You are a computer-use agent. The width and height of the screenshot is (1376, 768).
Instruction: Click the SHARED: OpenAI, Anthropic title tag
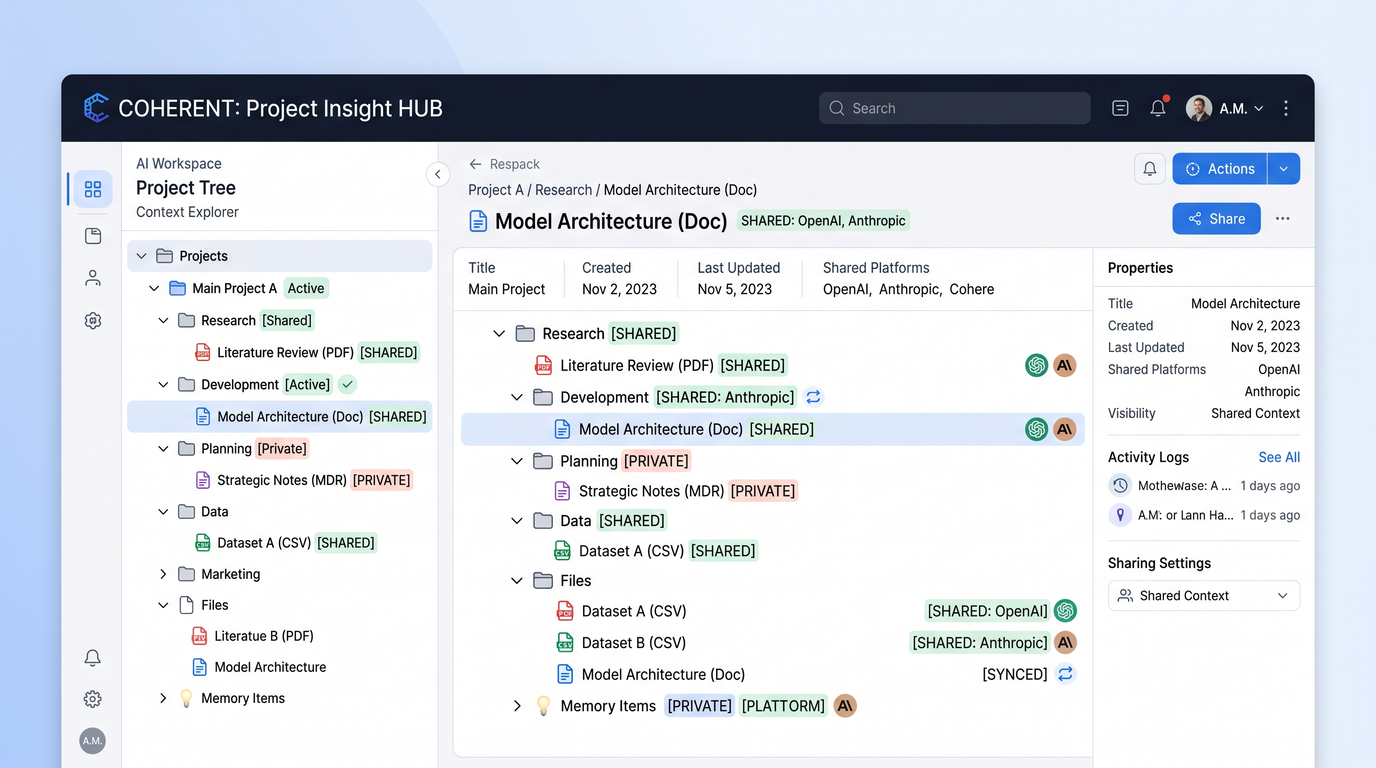(x=823, y=221)
